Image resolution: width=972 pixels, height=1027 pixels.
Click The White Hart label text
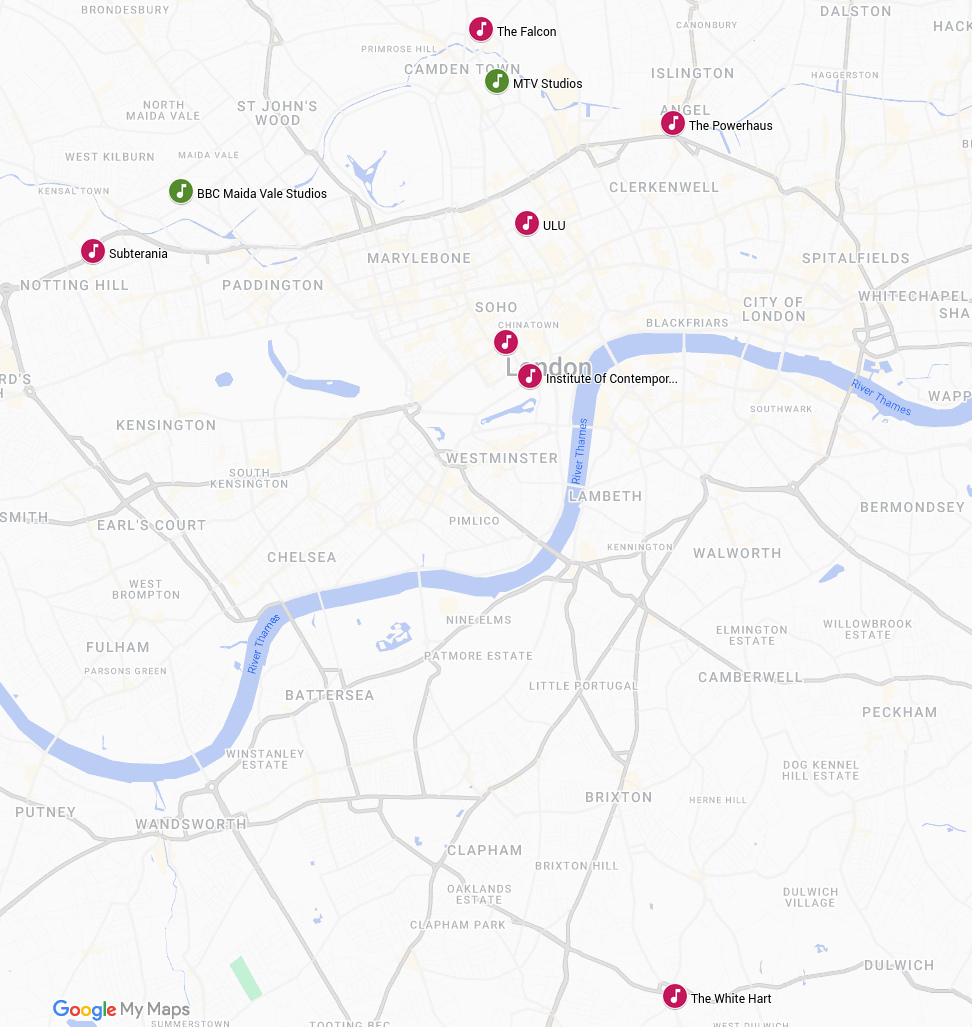tap(731, 999)
